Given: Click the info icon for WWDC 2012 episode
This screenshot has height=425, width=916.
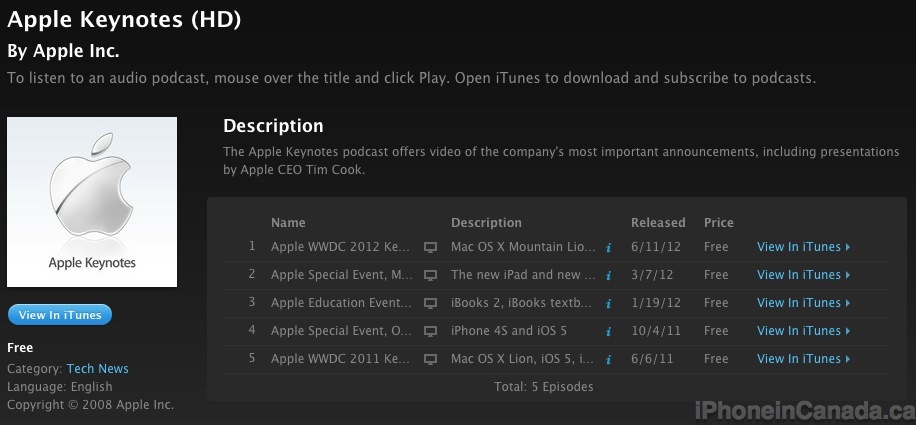Looking at the screenshot, I should (608, 248).
